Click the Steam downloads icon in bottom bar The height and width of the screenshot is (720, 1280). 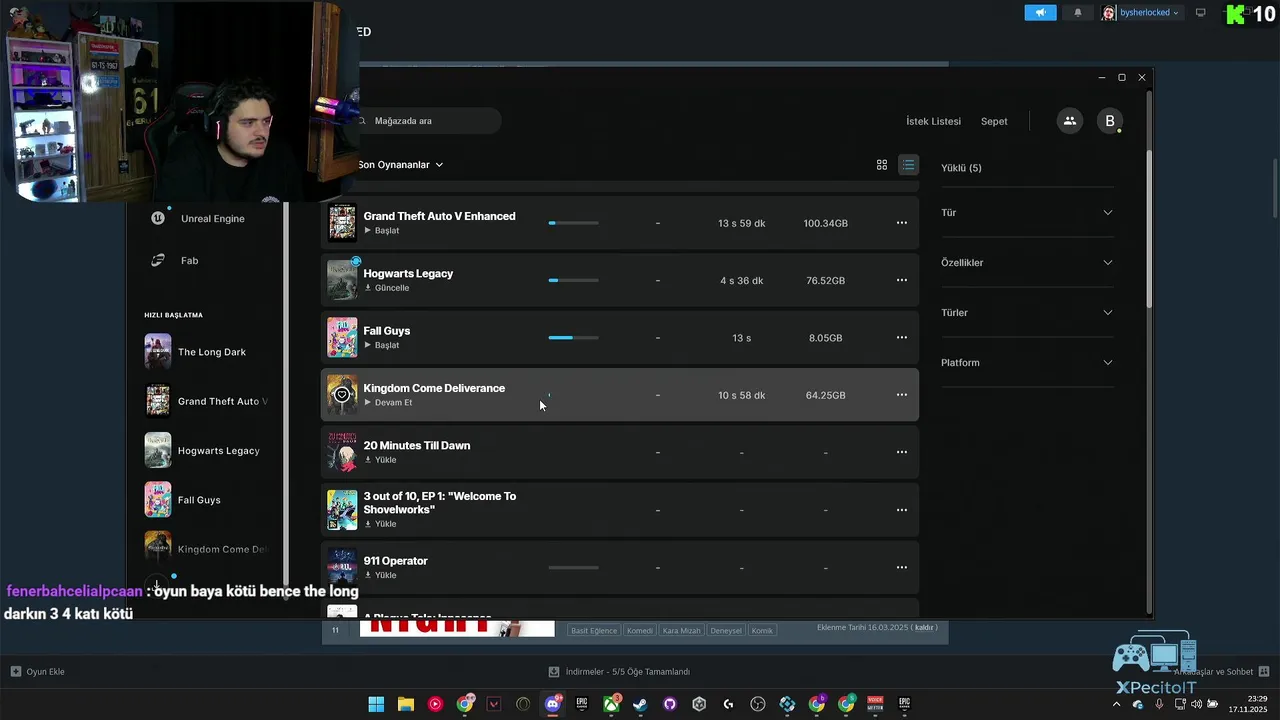554,672
